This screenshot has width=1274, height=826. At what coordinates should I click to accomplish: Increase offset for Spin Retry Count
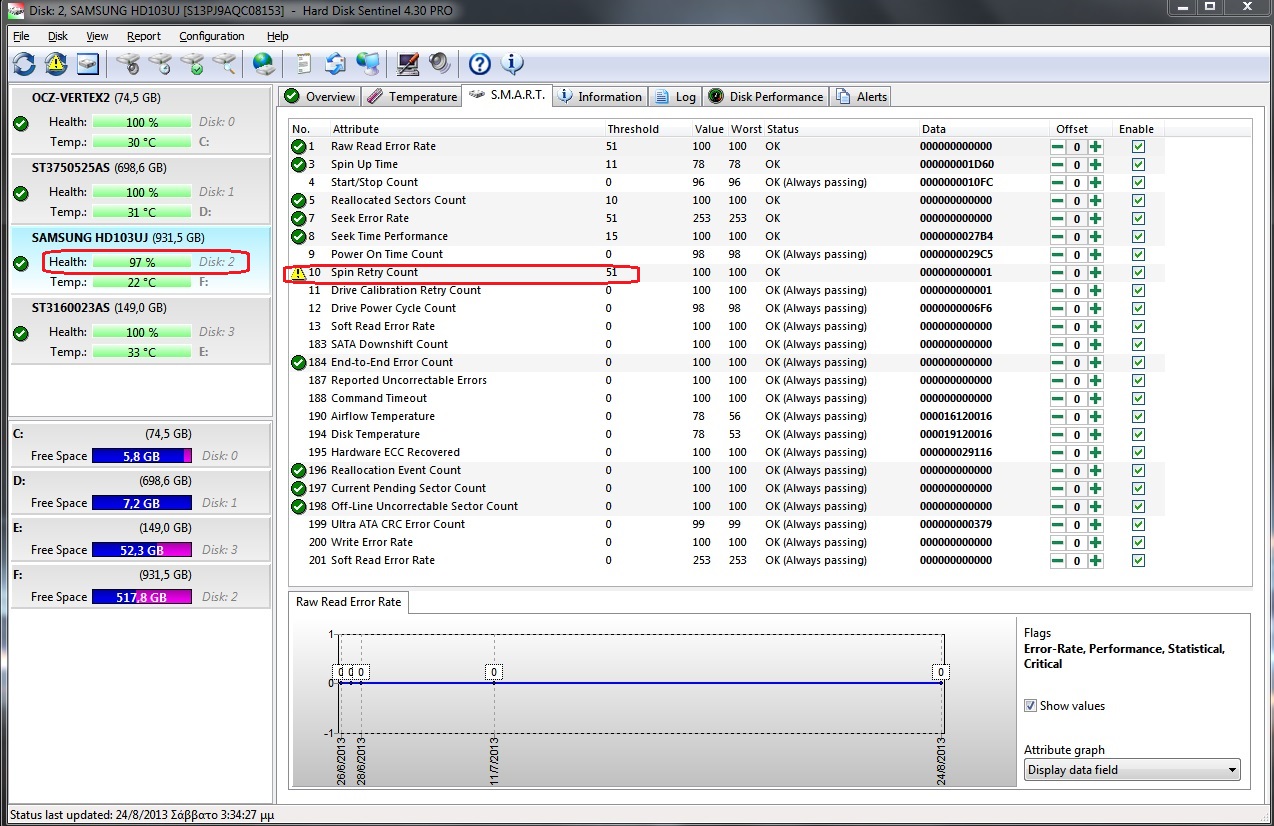1095,273
